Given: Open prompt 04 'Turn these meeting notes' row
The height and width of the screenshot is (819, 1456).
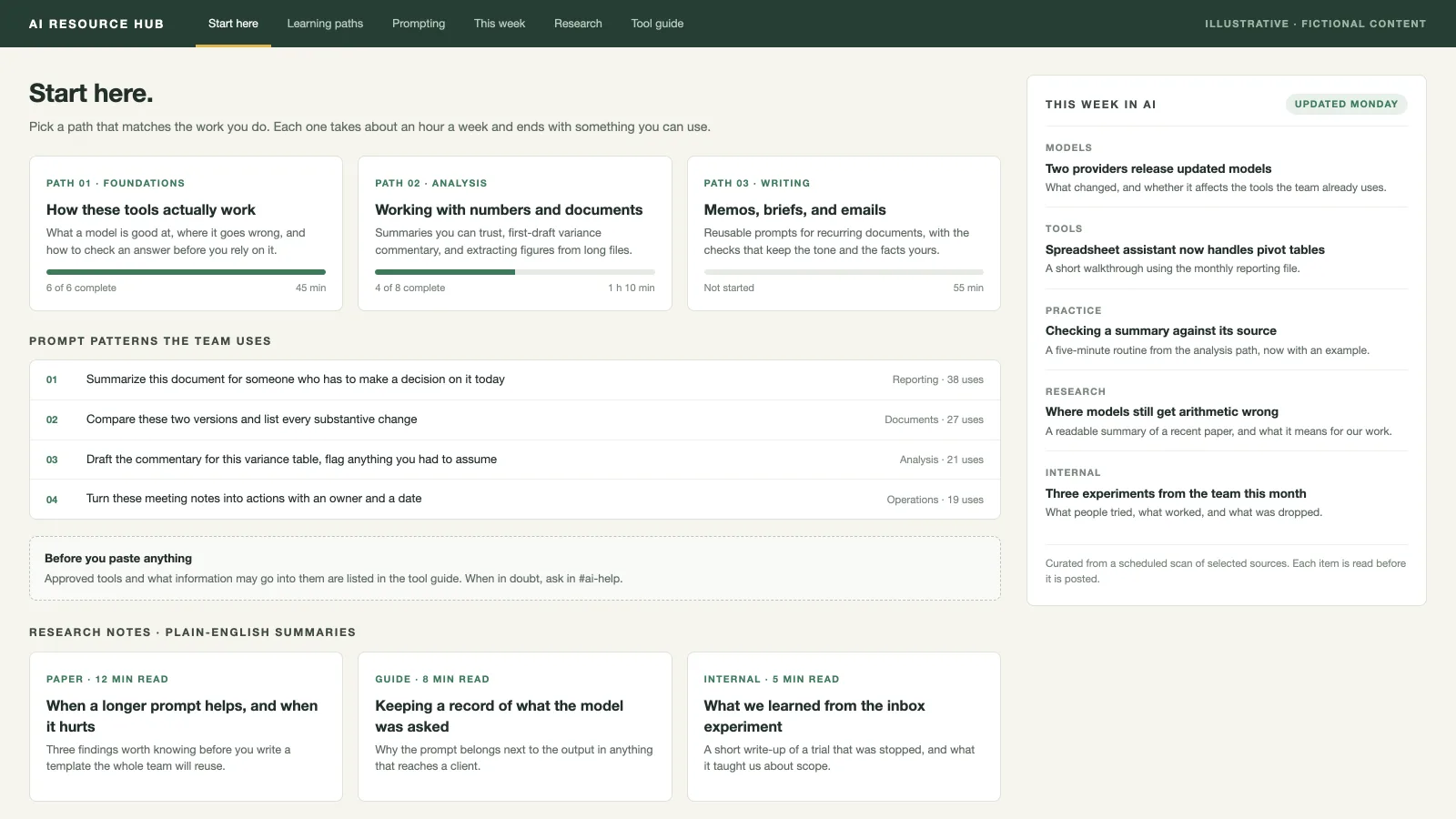Looking at the screenshot, I should [x=515, y=499].
